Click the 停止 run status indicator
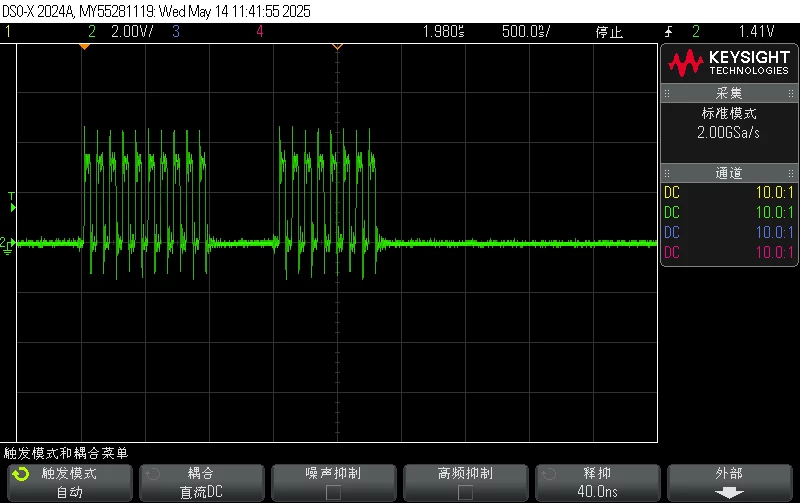Image resolution: width=800 pixels, height=503 pixels. (609, 32)
